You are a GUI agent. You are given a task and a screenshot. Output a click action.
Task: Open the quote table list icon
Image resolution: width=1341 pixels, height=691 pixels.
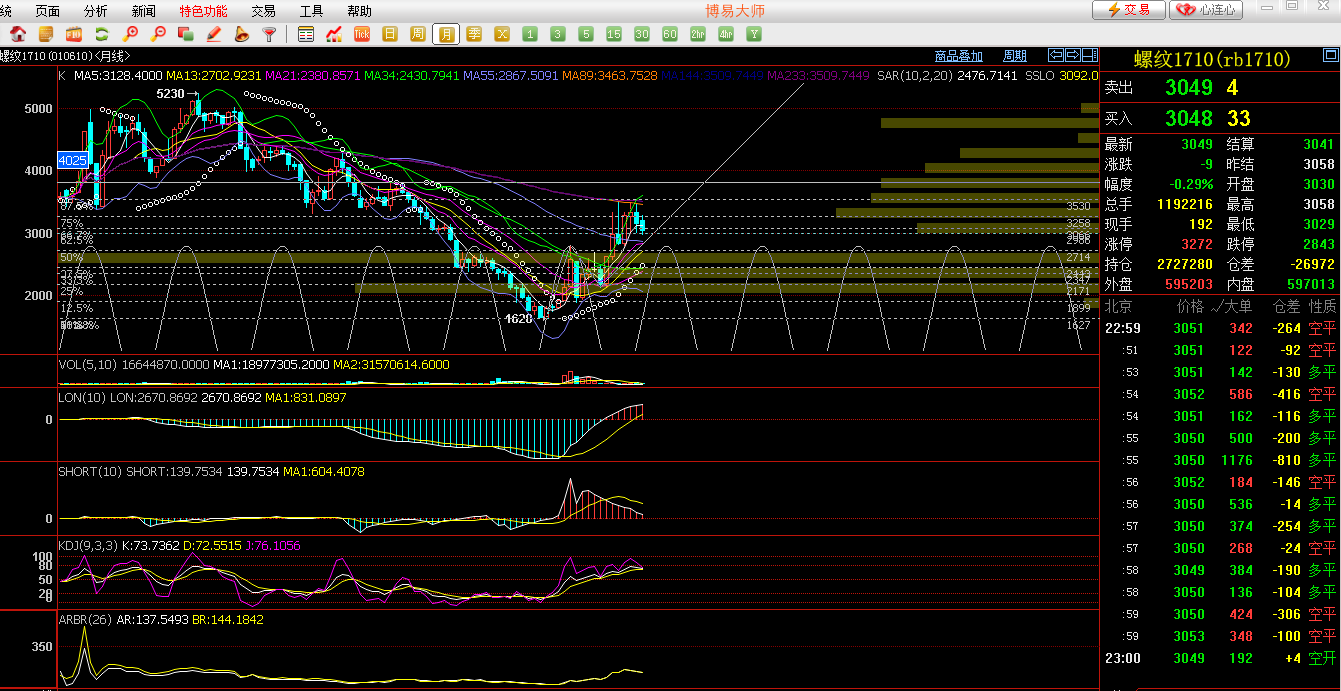(306, 34)
